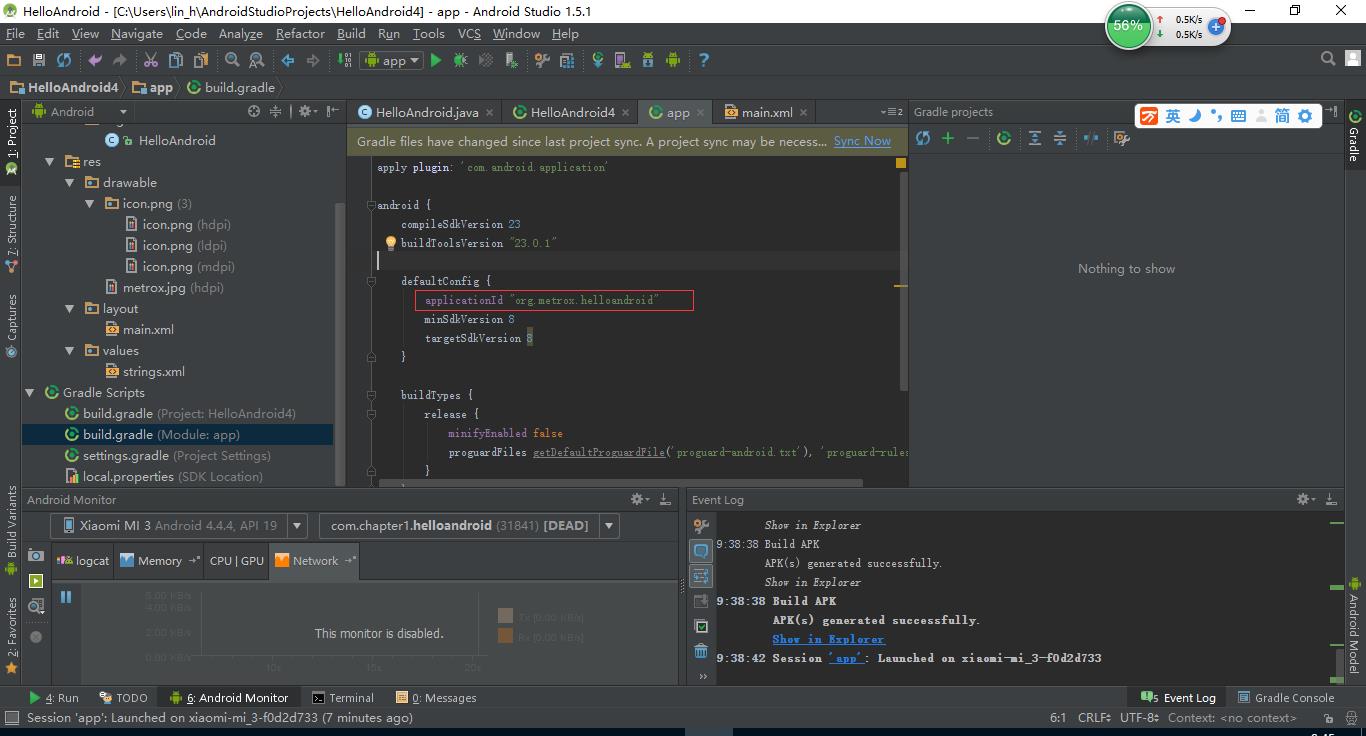Click the UTF-8 encoding in status bar
The image size is (1366, 736).
click(1139, 718)
